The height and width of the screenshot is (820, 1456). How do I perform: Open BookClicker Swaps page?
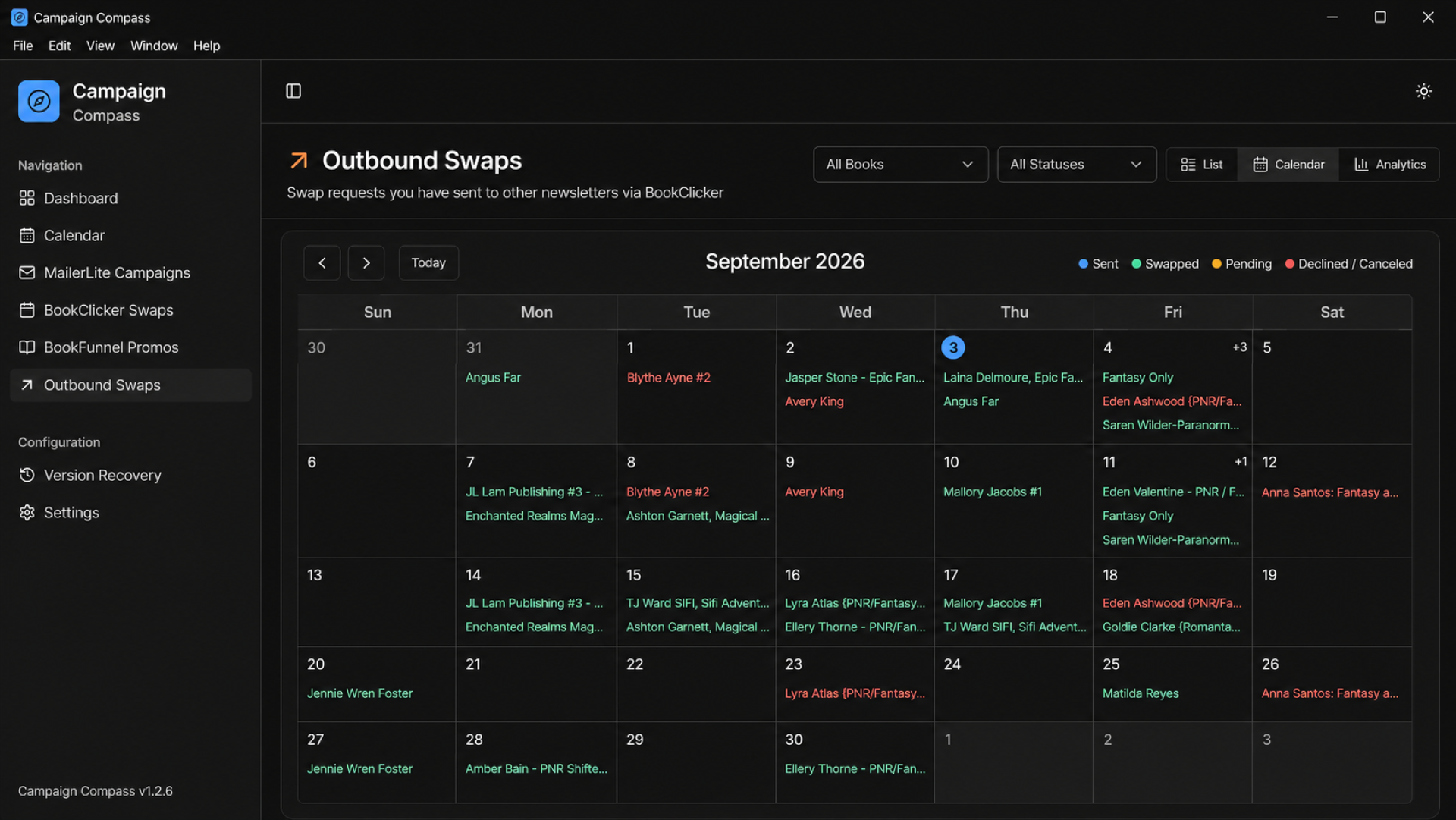[x=130, y=310]
